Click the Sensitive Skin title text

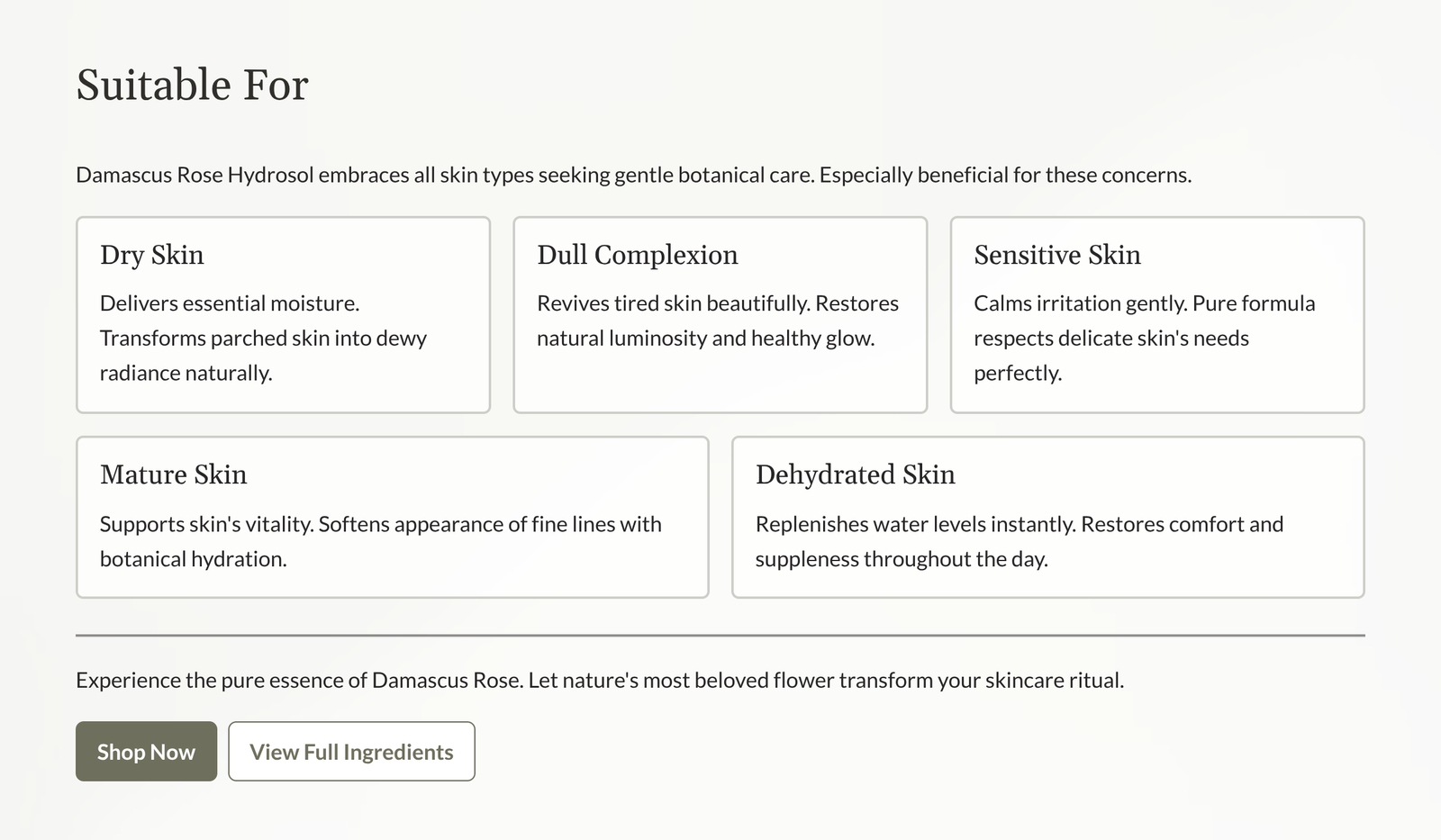coord(1056,255)
